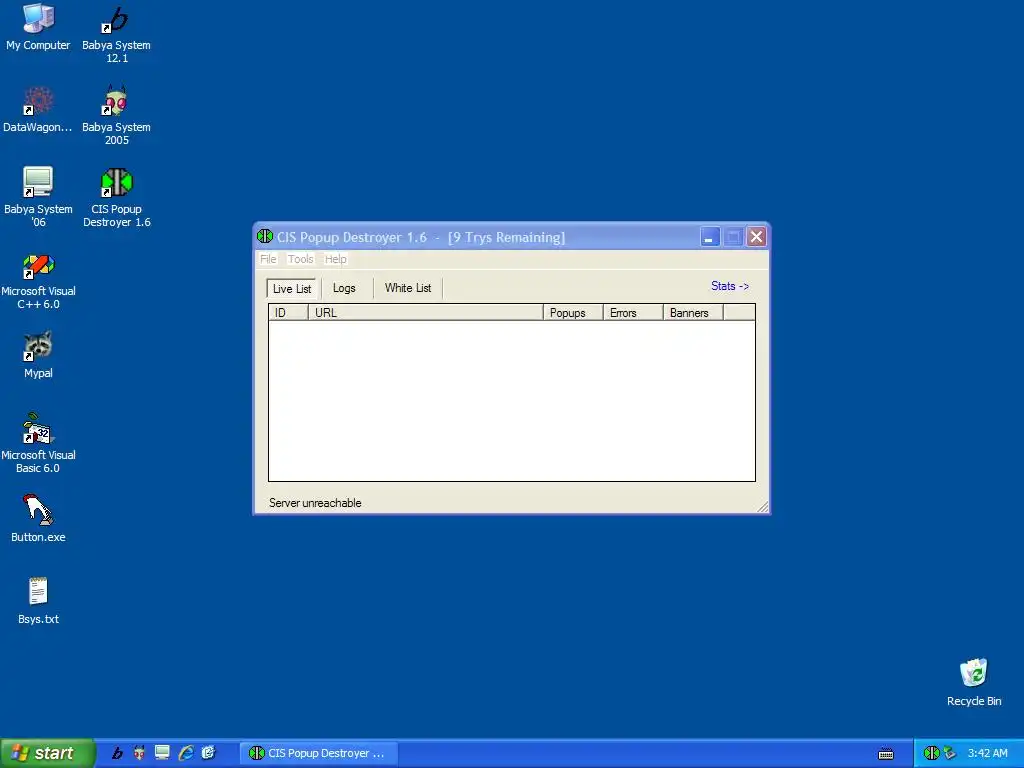
Task: Open the Recycle Bin
Action: (x=974, y=683)
